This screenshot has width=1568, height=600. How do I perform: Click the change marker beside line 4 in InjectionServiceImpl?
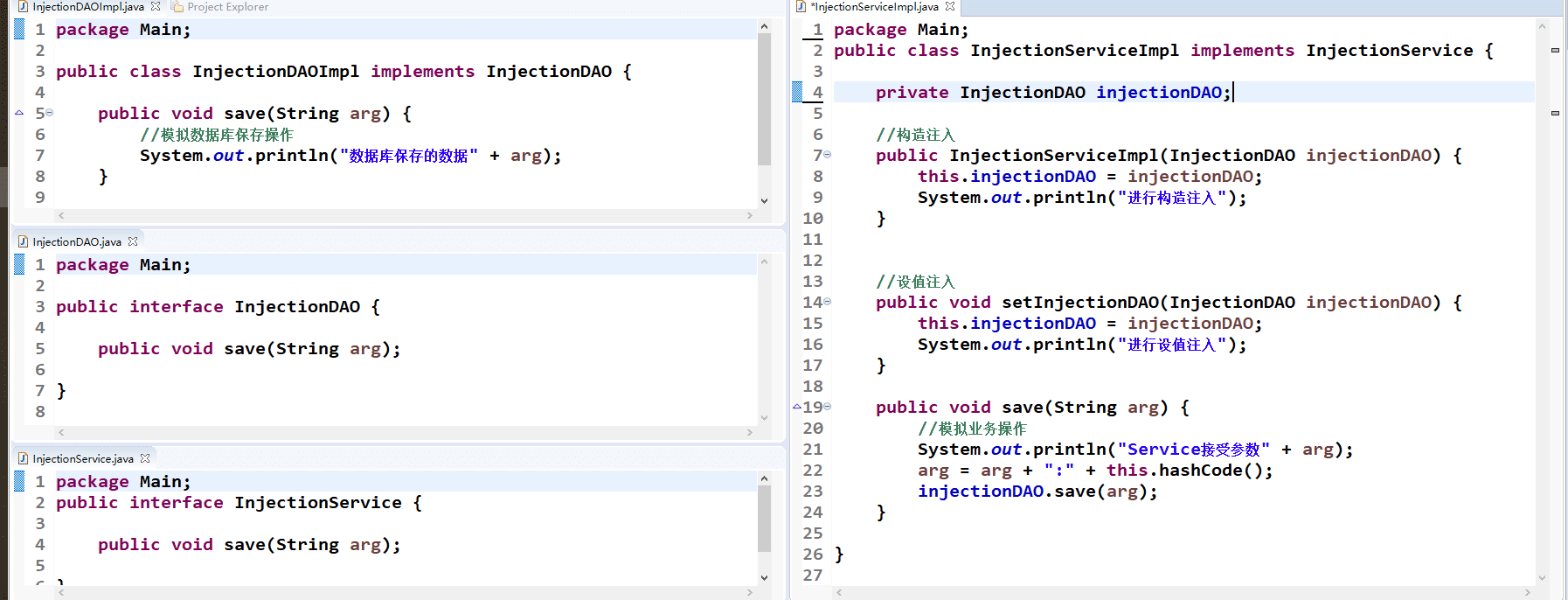point(797,92)
